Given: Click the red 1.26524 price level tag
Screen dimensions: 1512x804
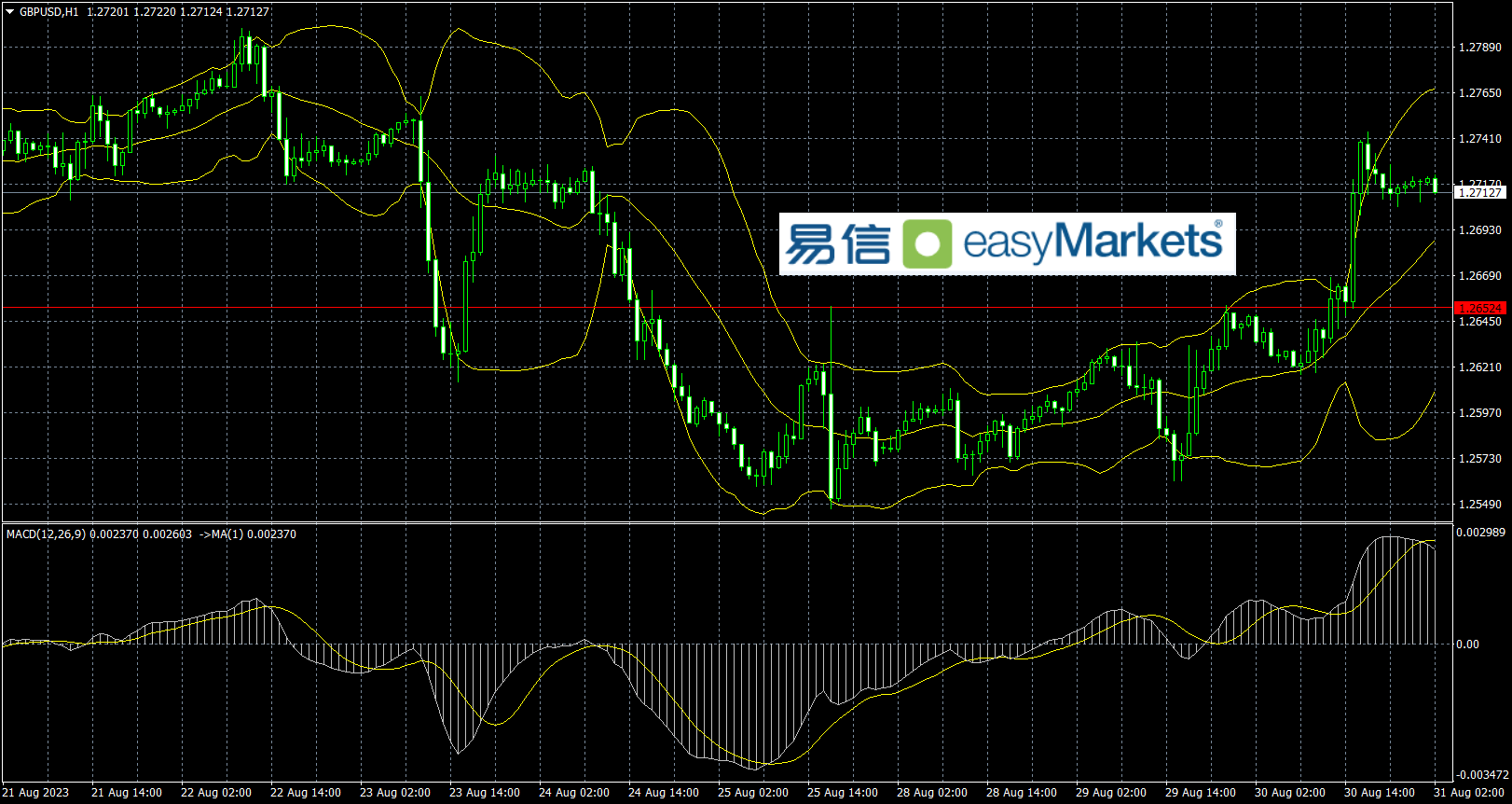Looking at the screenshot, I should click(x=1479, y=308).
